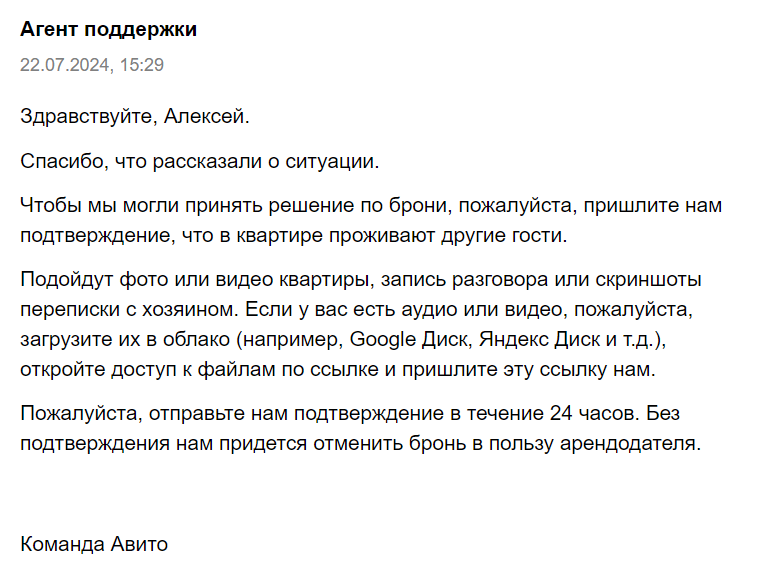This screenshot has height=576, width=775.
Task: Click the name "Алексей" in the greeting
Action: point(206,116)
